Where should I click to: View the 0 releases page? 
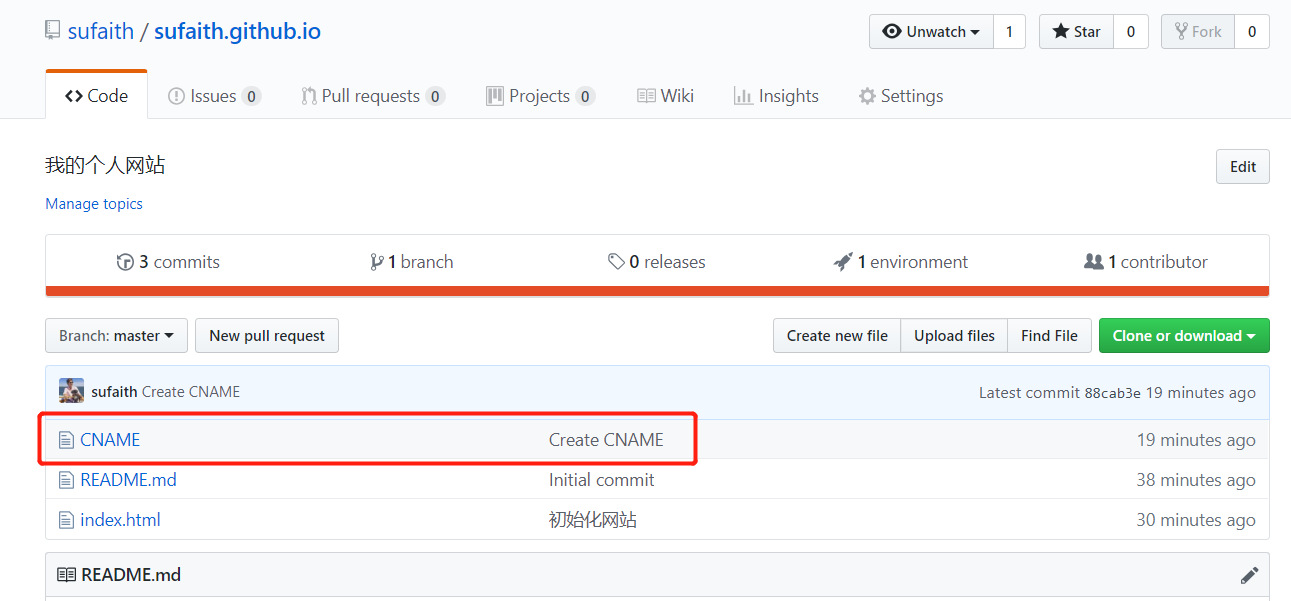coord(656,262)
